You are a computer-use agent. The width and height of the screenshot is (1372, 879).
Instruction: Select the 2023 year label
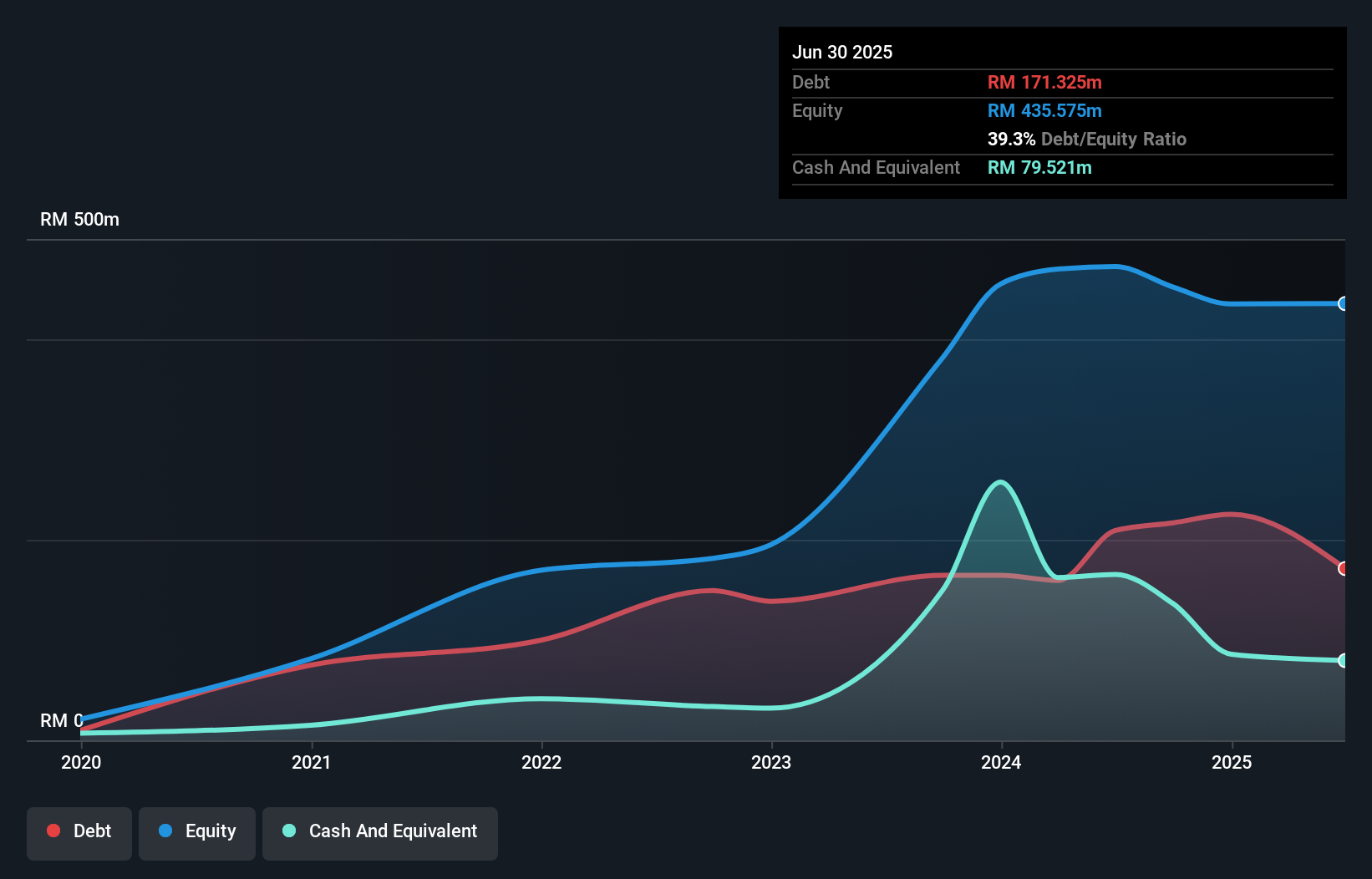click(x=773, y=762)
